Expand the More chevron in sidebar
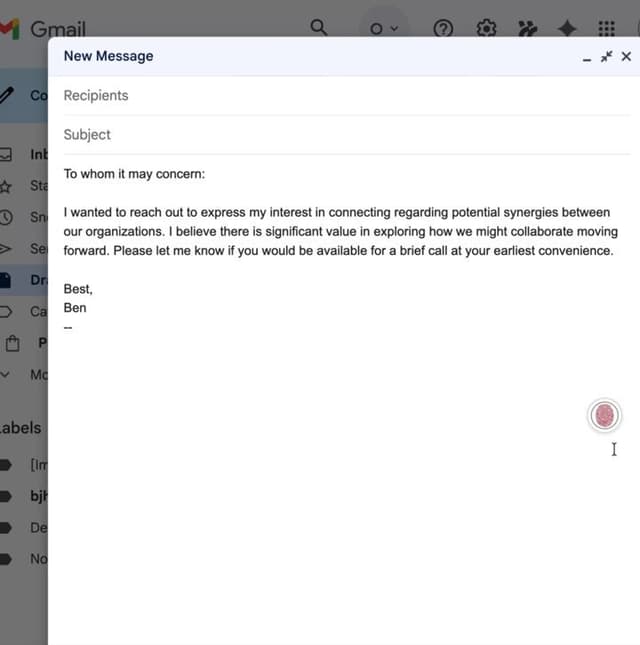 tap(5, 375)
